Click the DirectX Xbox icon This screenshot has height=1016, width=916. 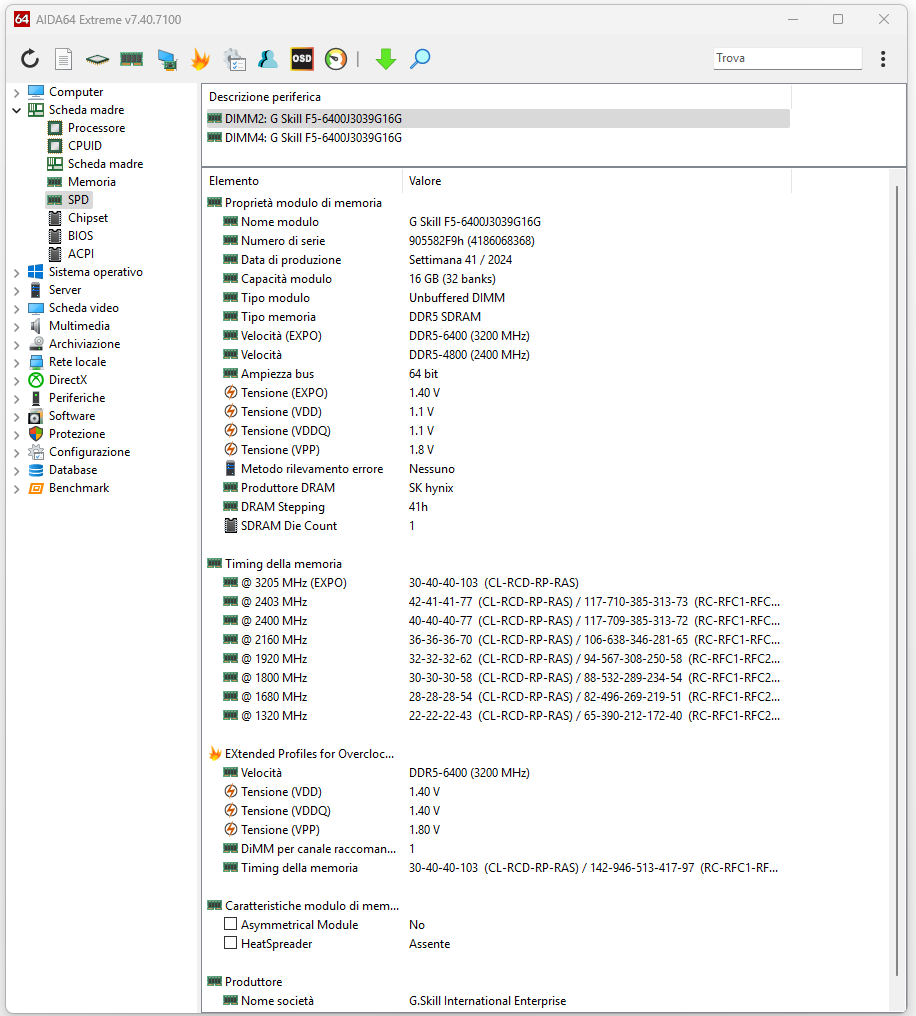36,380
